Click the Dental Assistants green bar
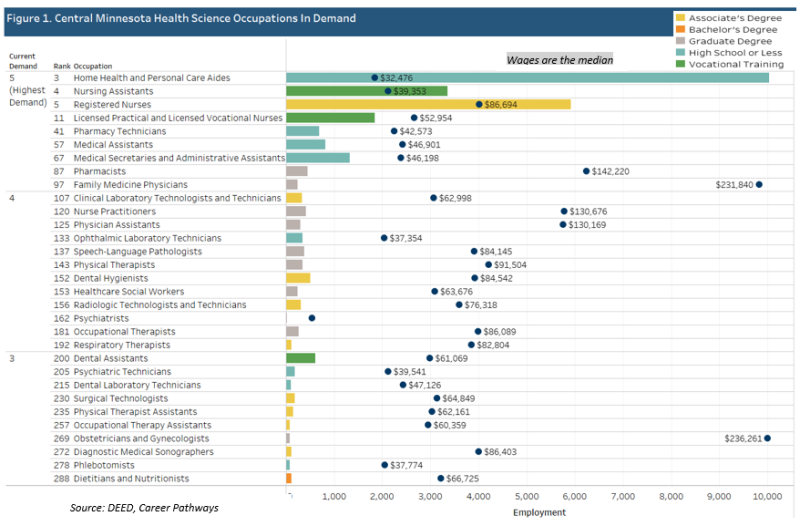This screenshot has height=526, width=800. (301, 358)
